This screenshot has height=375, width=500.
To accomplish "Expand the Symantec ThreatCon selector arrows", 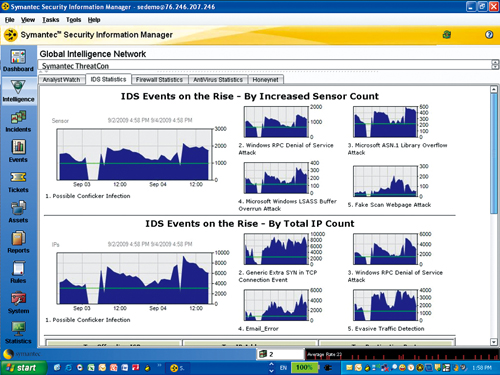I will point(495,65).
